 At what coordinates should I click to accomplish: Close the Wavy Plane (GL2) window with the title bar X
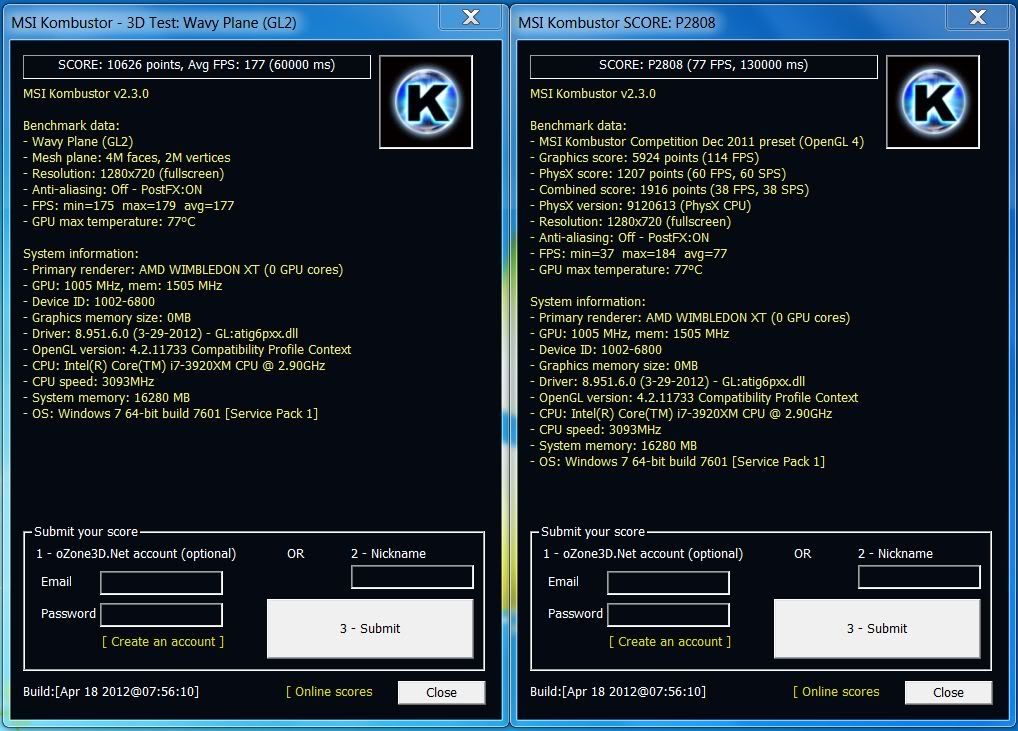pyautogui.click(x=471, y=18)
